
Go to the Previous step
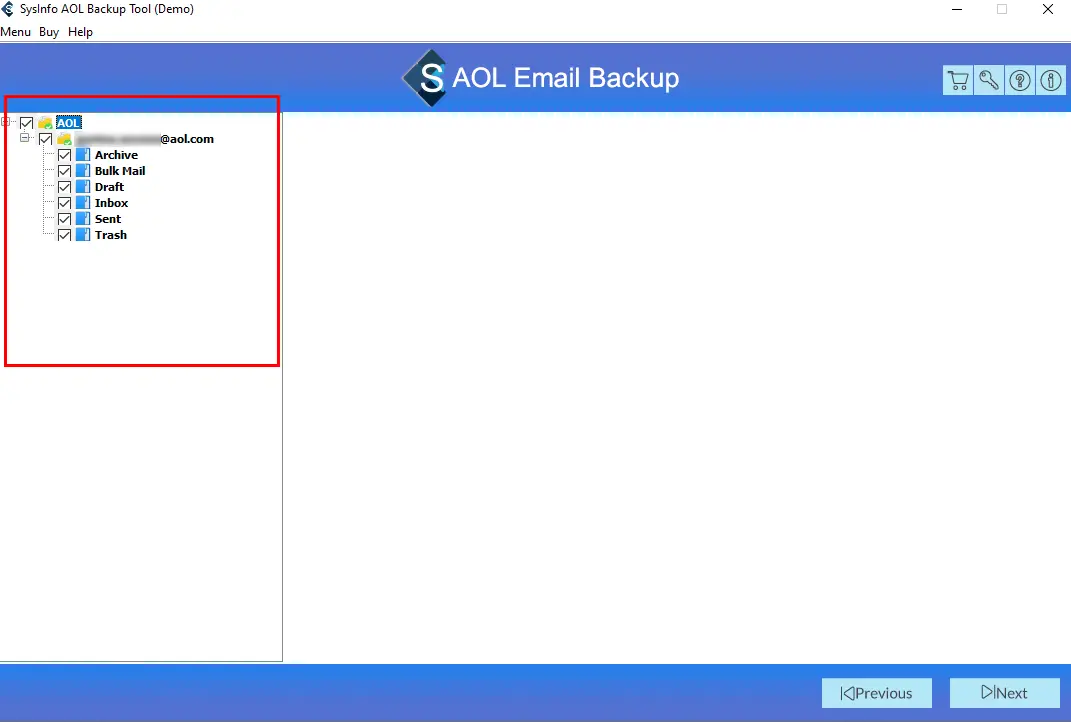pyautogui.click(x=877, y=693)
